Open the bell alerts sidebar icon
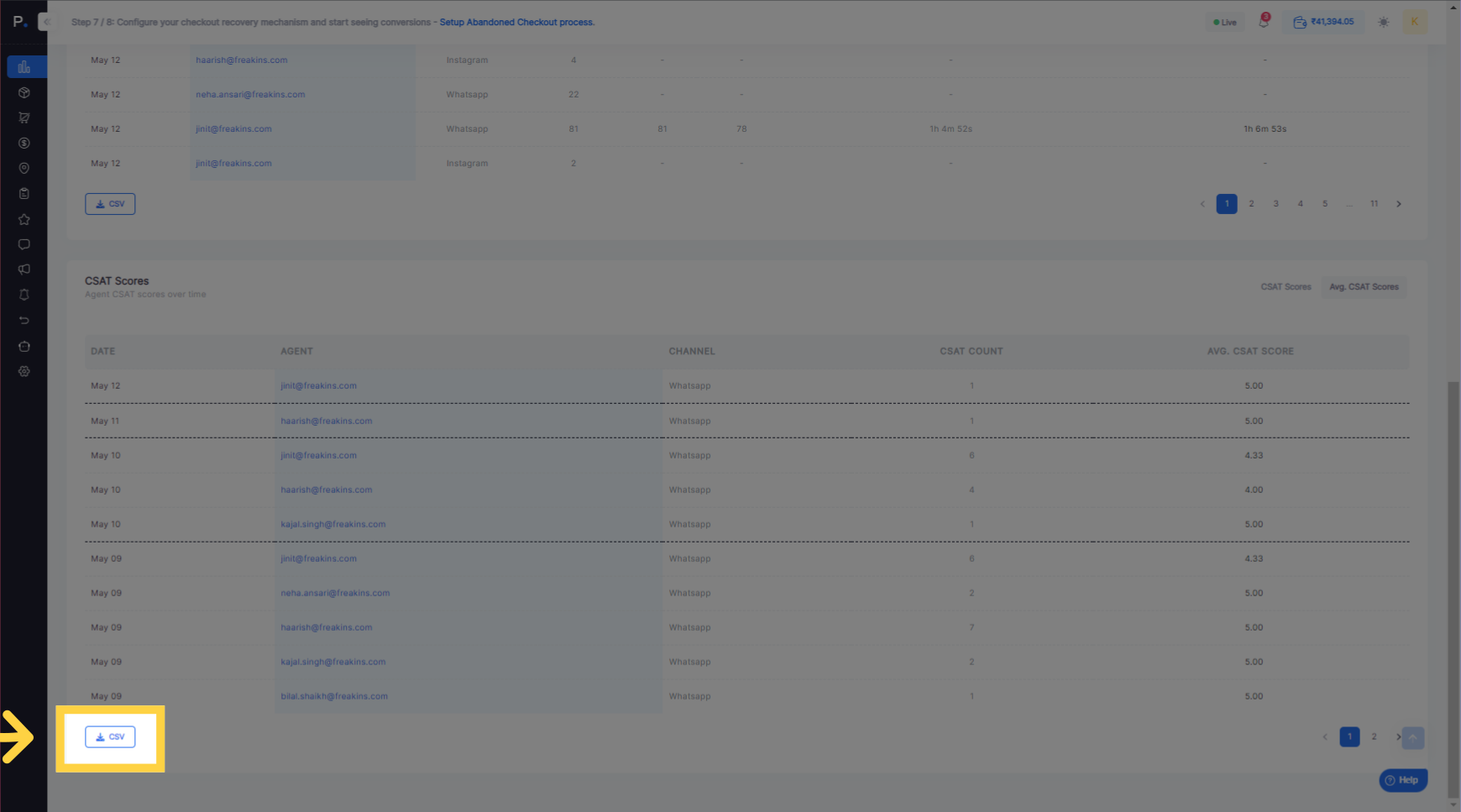 24,295
